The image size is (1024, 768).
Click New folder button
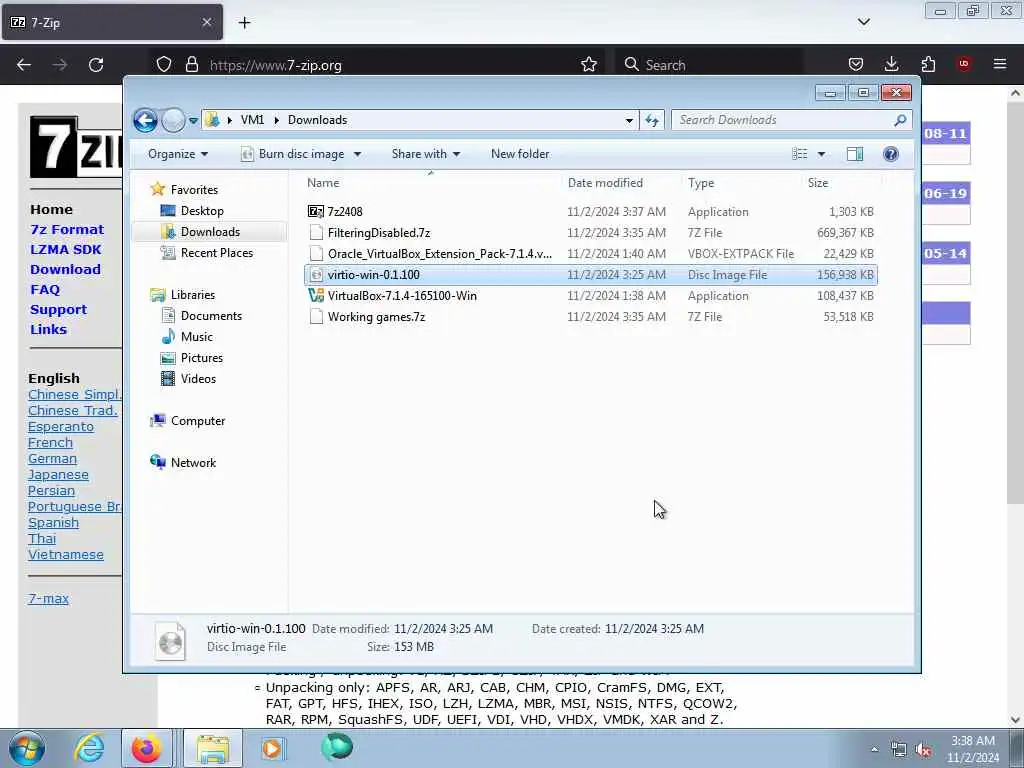coord(520,154)
